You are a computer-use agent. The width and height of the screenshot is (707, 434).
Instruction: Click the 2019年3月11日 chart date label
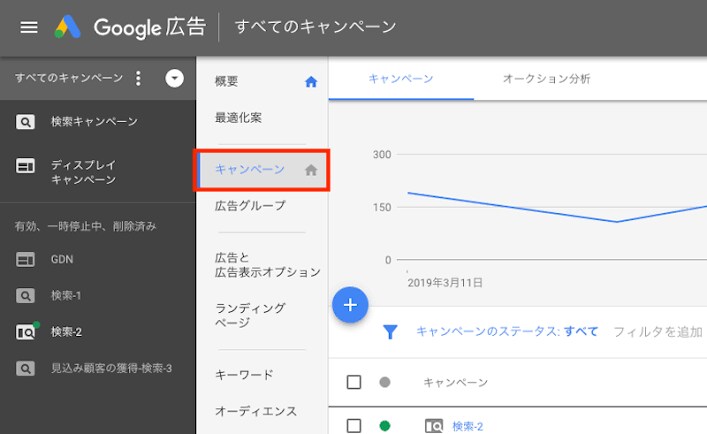pyautogui.click(x=445, y=283)
